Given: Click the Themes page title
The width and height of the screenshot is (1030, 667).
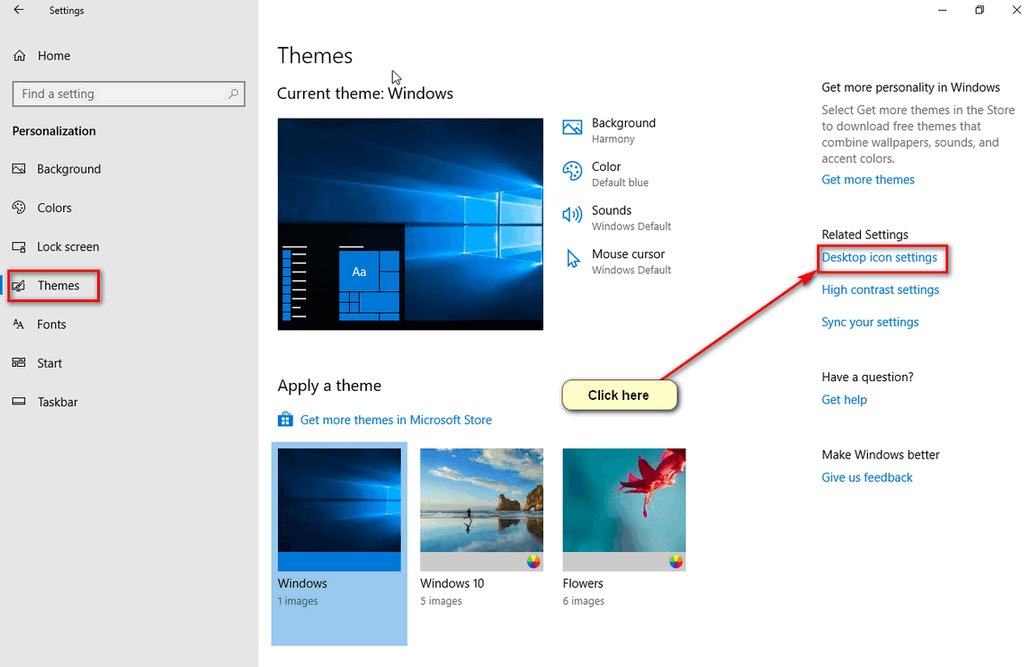Looking at the screenshot, I should pos(315,56).
